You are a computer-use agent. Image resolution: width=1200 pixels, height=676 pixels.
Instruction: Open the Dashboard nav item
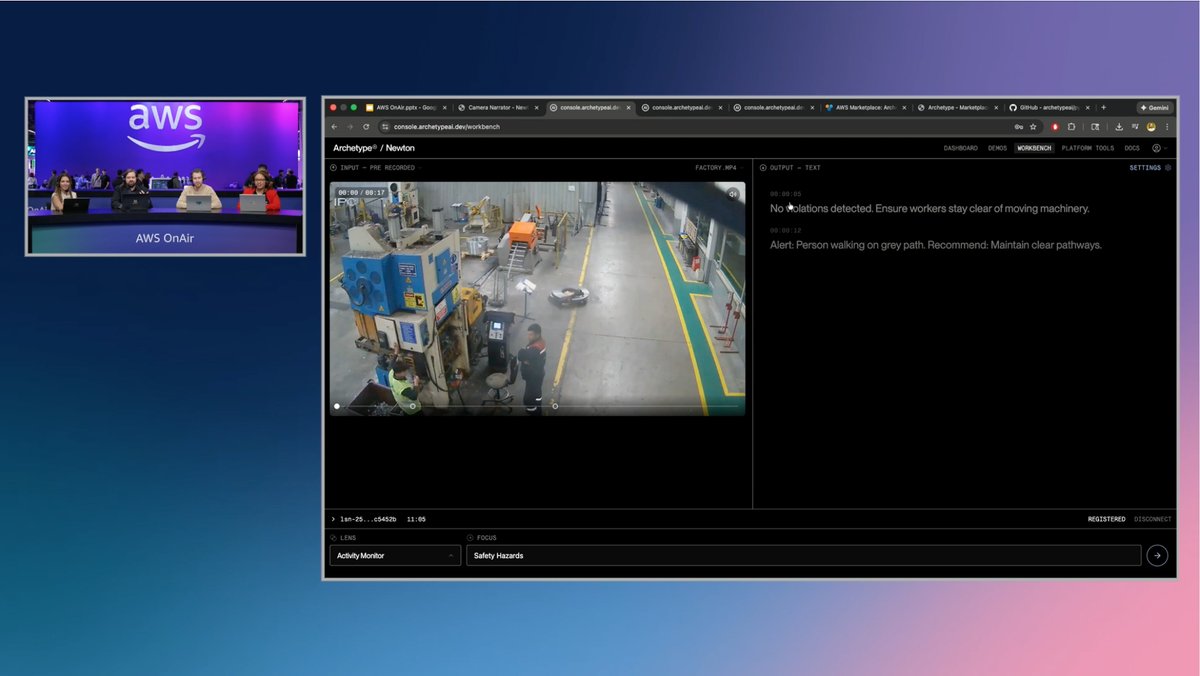tap(961, 148)
